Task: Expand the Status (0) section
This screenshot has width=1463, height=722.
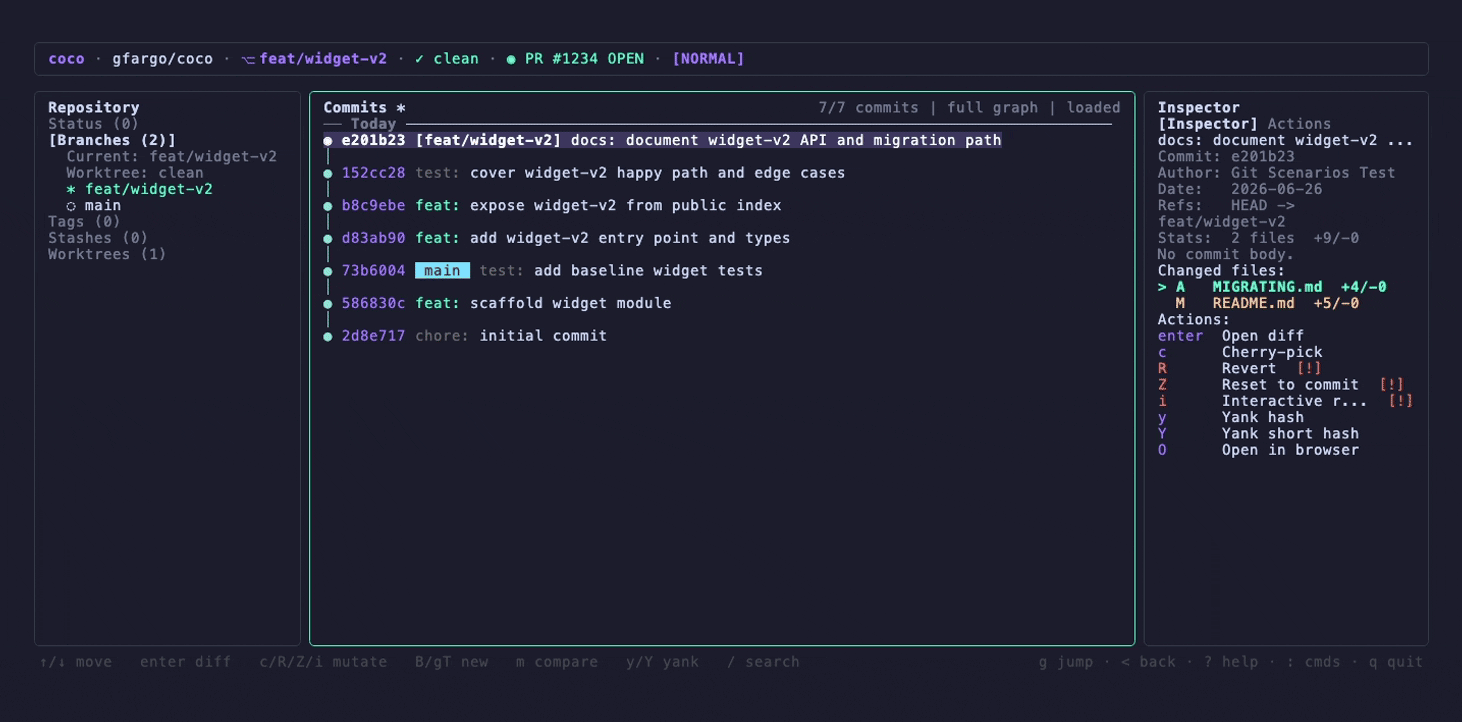Action: click(94, 124)
